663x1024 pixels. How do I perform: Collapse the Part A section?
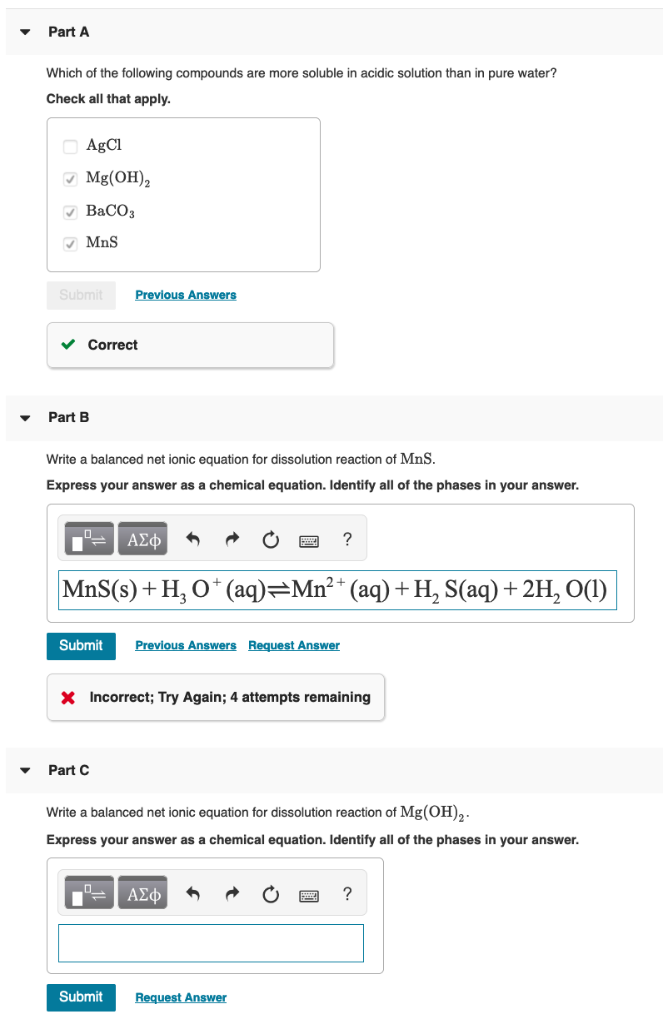coord(24,31)
